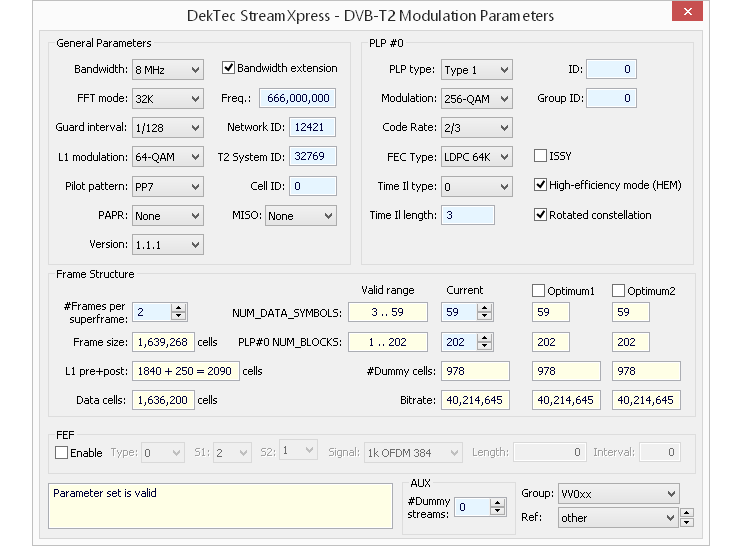The width and height of the screenshot is (743, 546).
Task: Increase Frames per superframe with up arrow
Action: (x=179, y=308)
